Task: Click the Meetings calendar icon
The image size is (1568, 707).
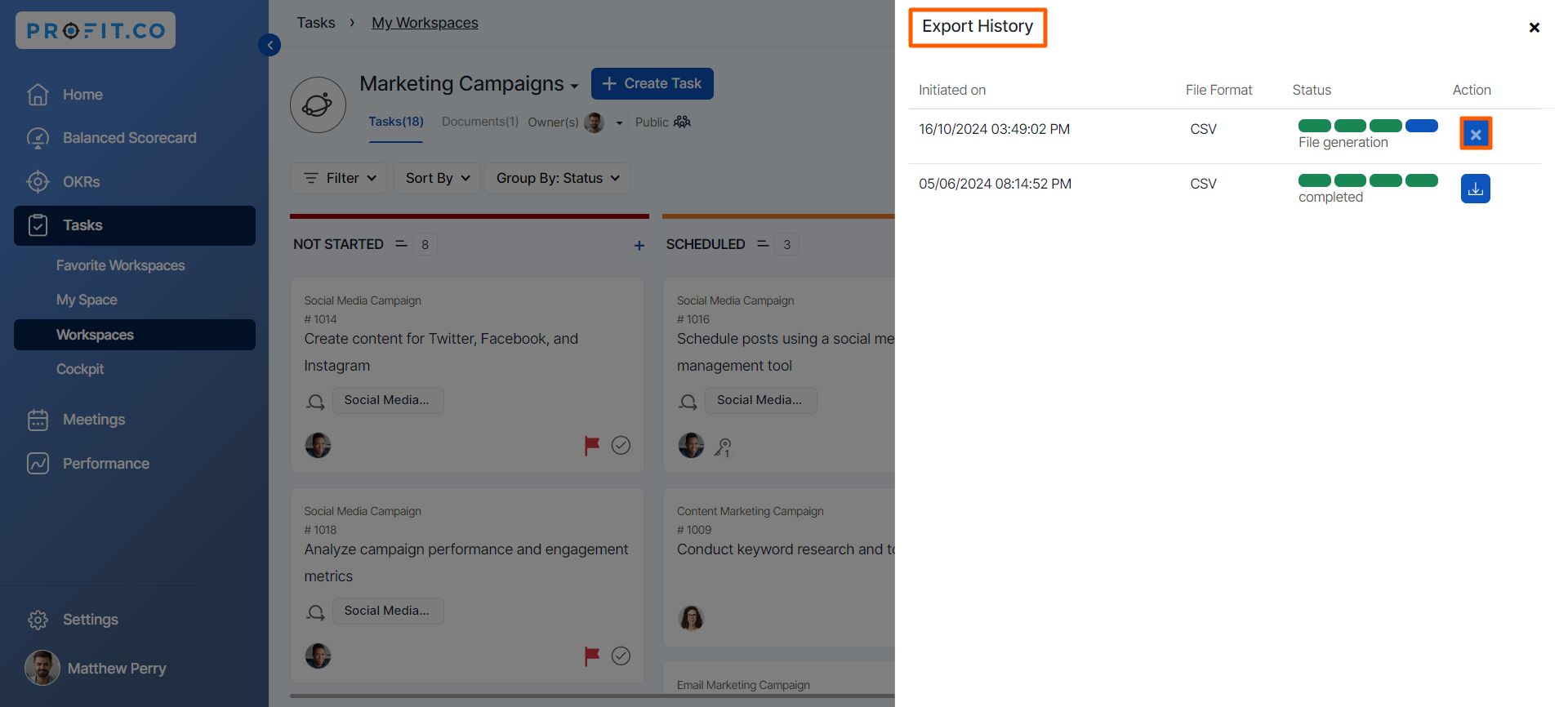Action: click(x=38, y=420)
